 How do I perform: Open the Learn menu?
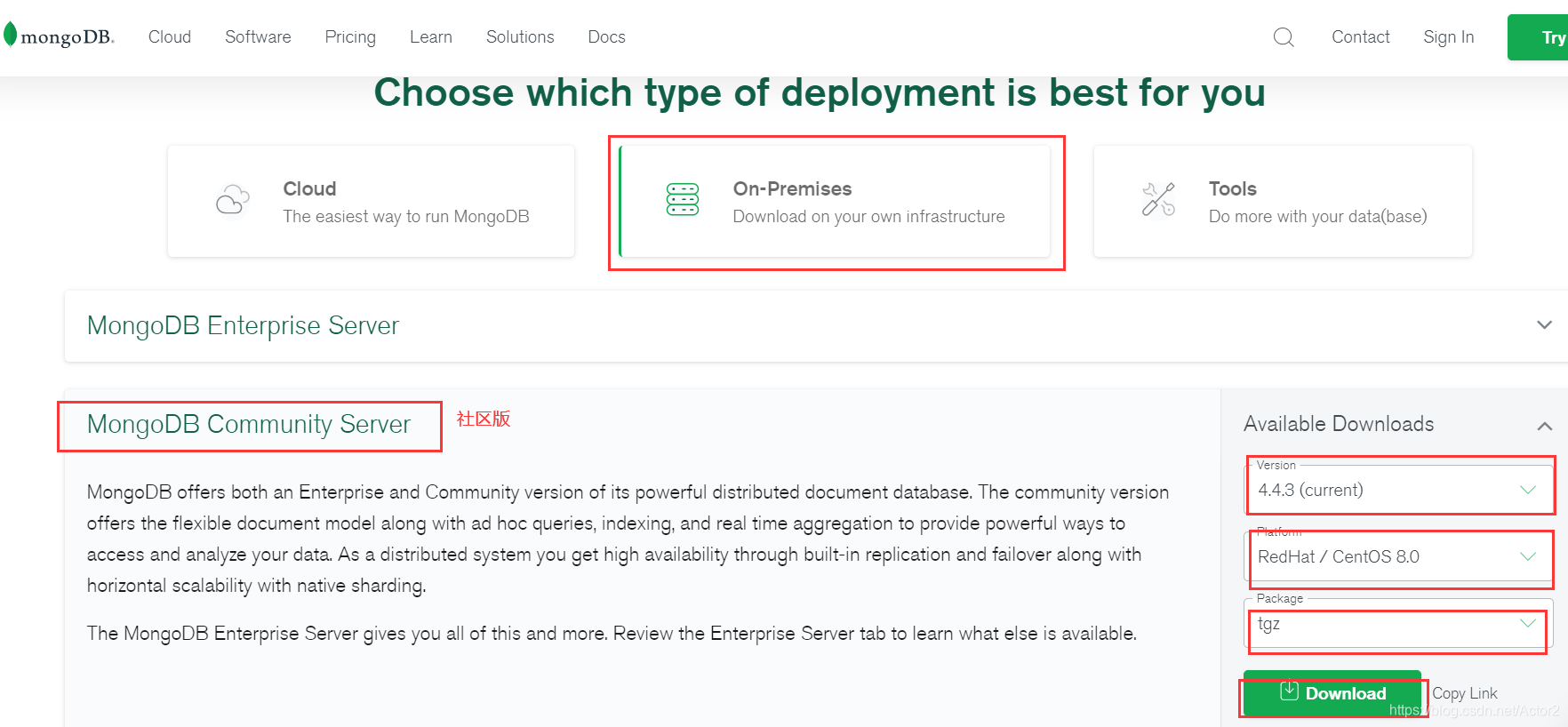click(x=431, y=37)
